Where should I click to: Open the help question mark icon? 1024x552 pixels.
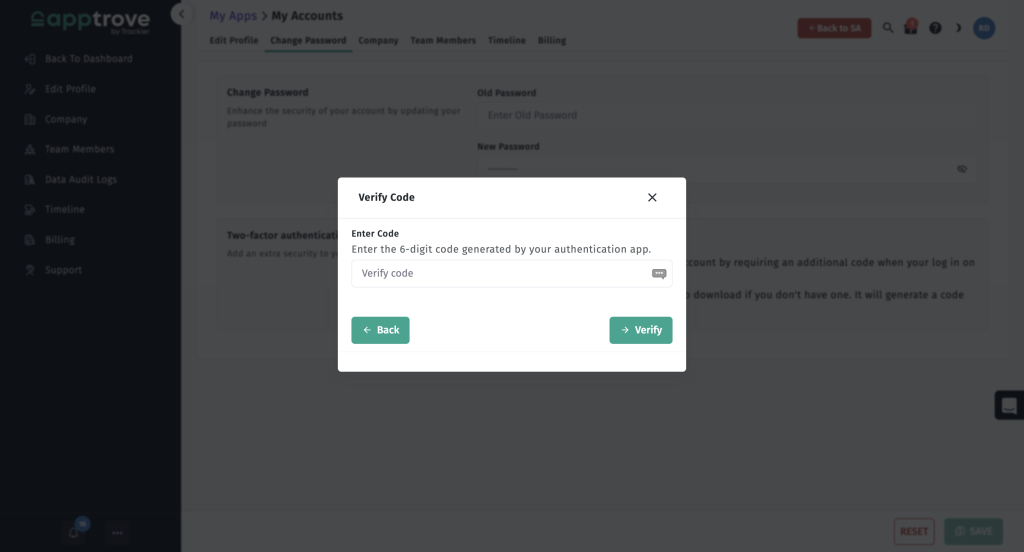[935, 28]
